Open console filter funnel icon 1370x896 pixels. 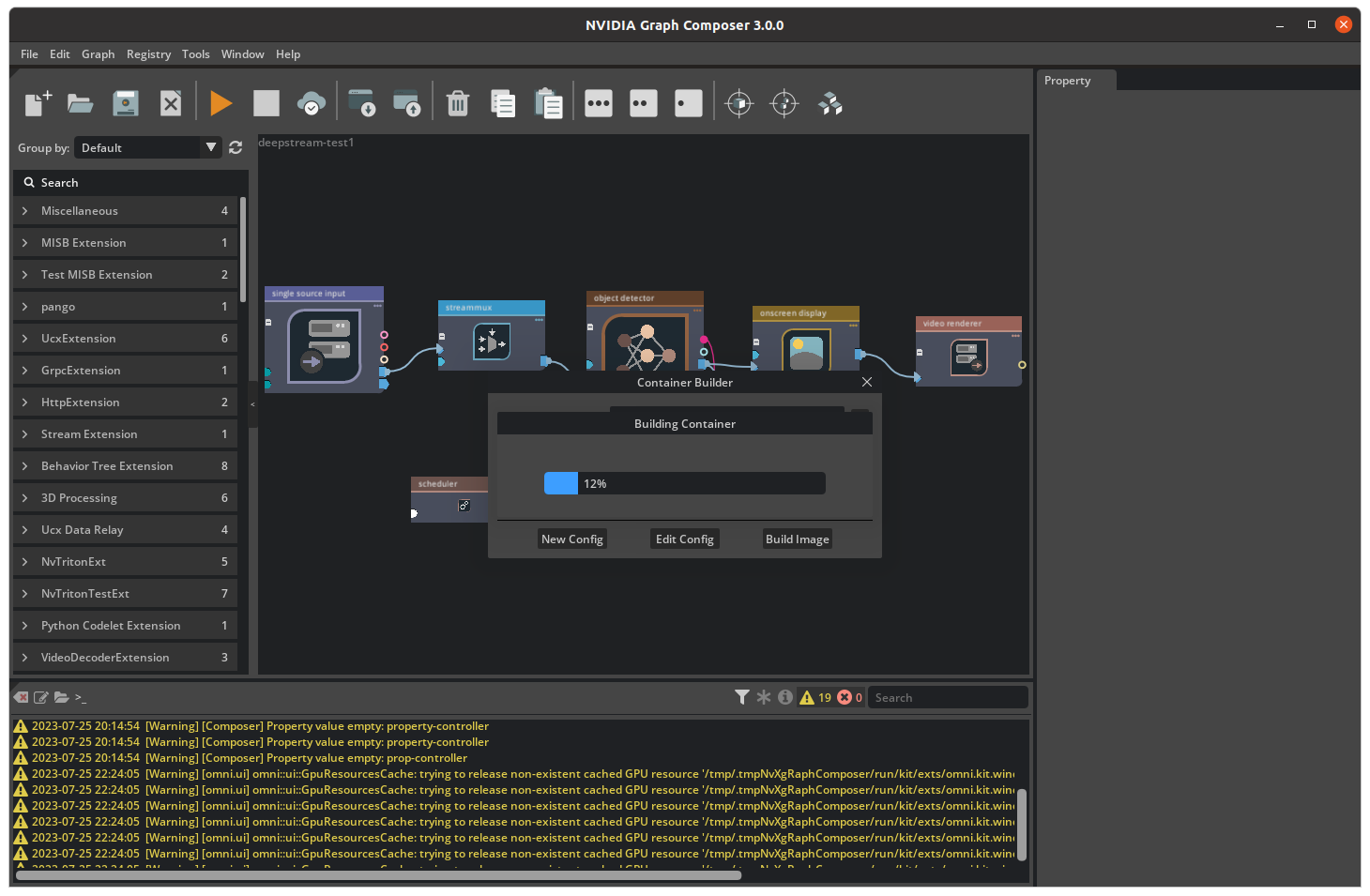point(742,697)
